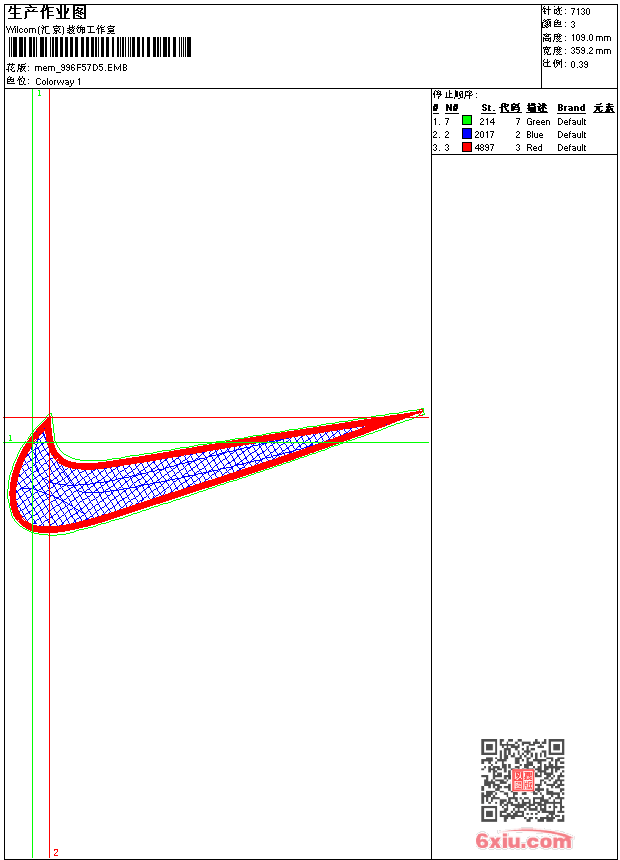Click green guide label 1 on the left edge
Screen dimensions: 620x860
(x=10, y=438)
